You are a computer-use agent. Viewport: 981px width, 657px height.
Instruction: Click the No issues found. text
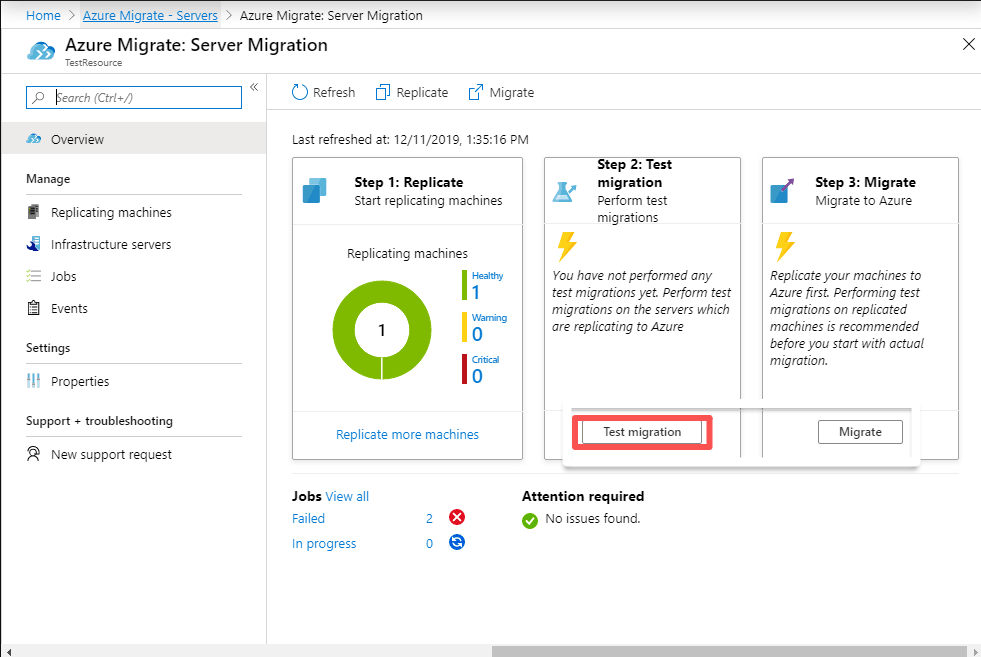(593, 518)
